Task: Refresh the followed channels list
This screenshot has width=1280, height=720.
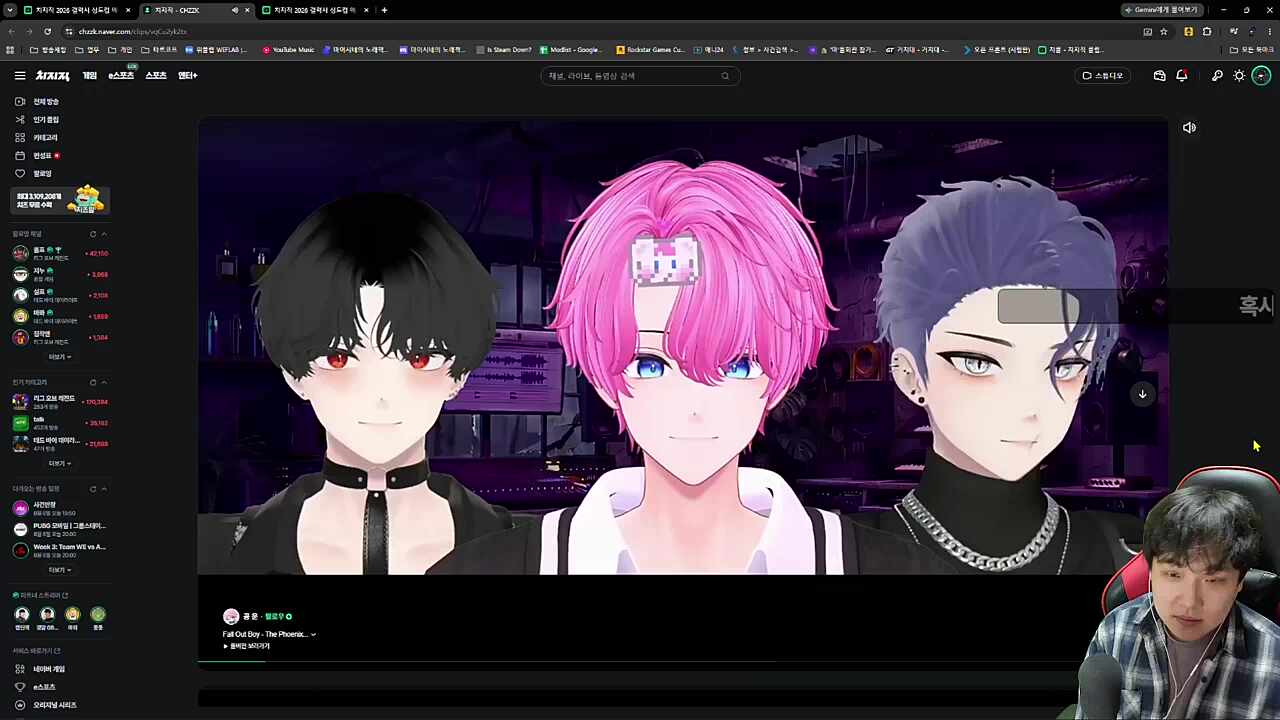Action: (93, 234)
